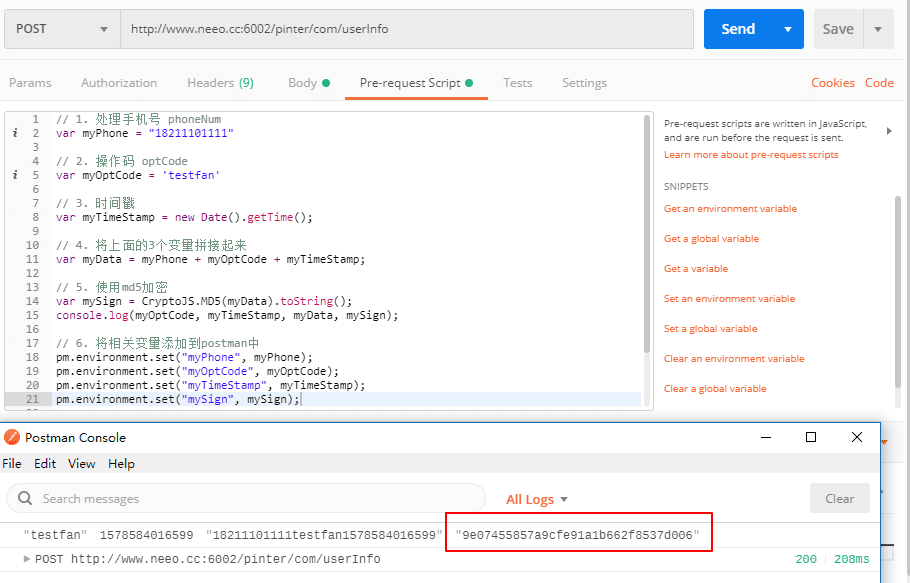Insert Clear an environment variable snippet

tap(734, 359)
